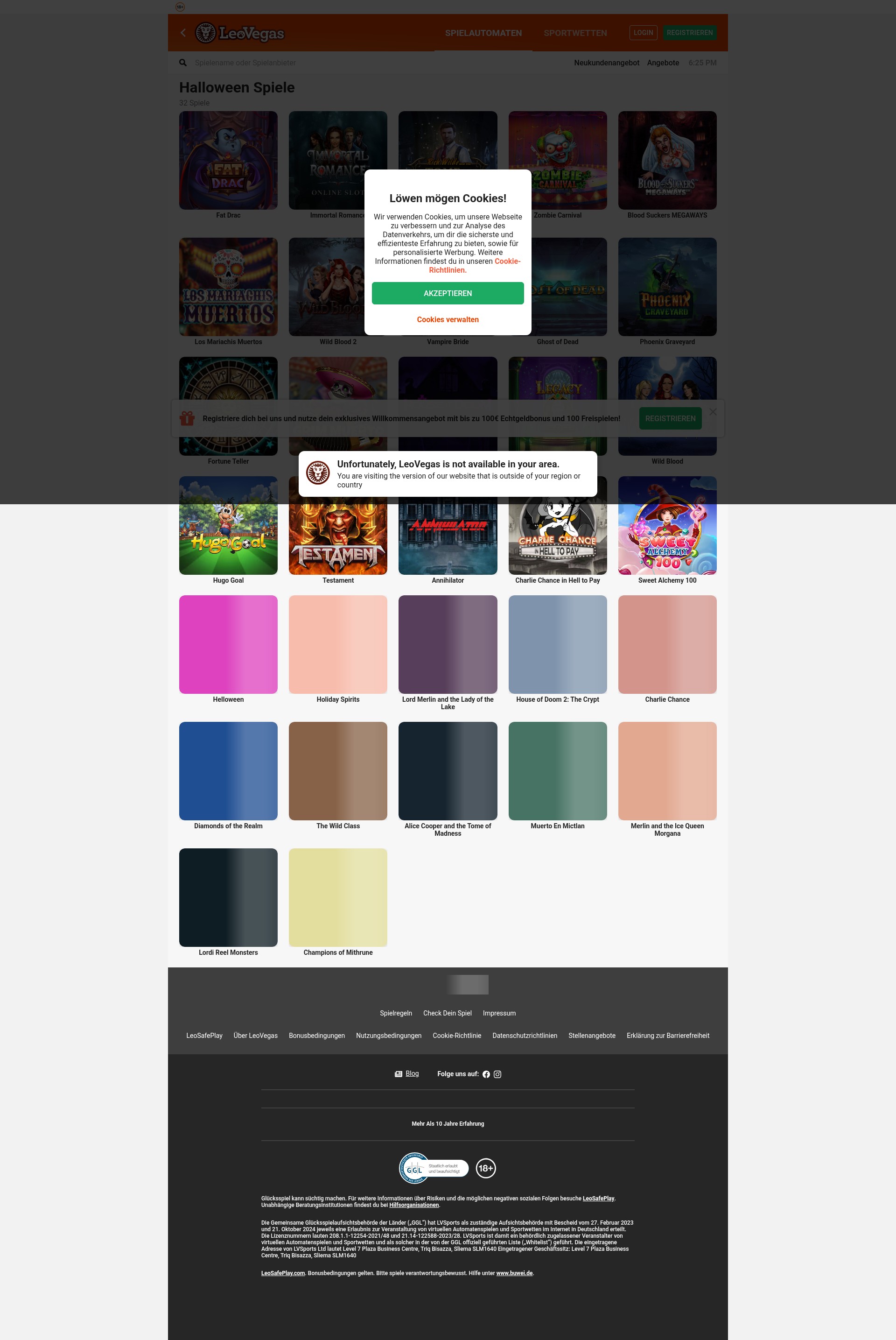Click the Login button

coord(644,33)
